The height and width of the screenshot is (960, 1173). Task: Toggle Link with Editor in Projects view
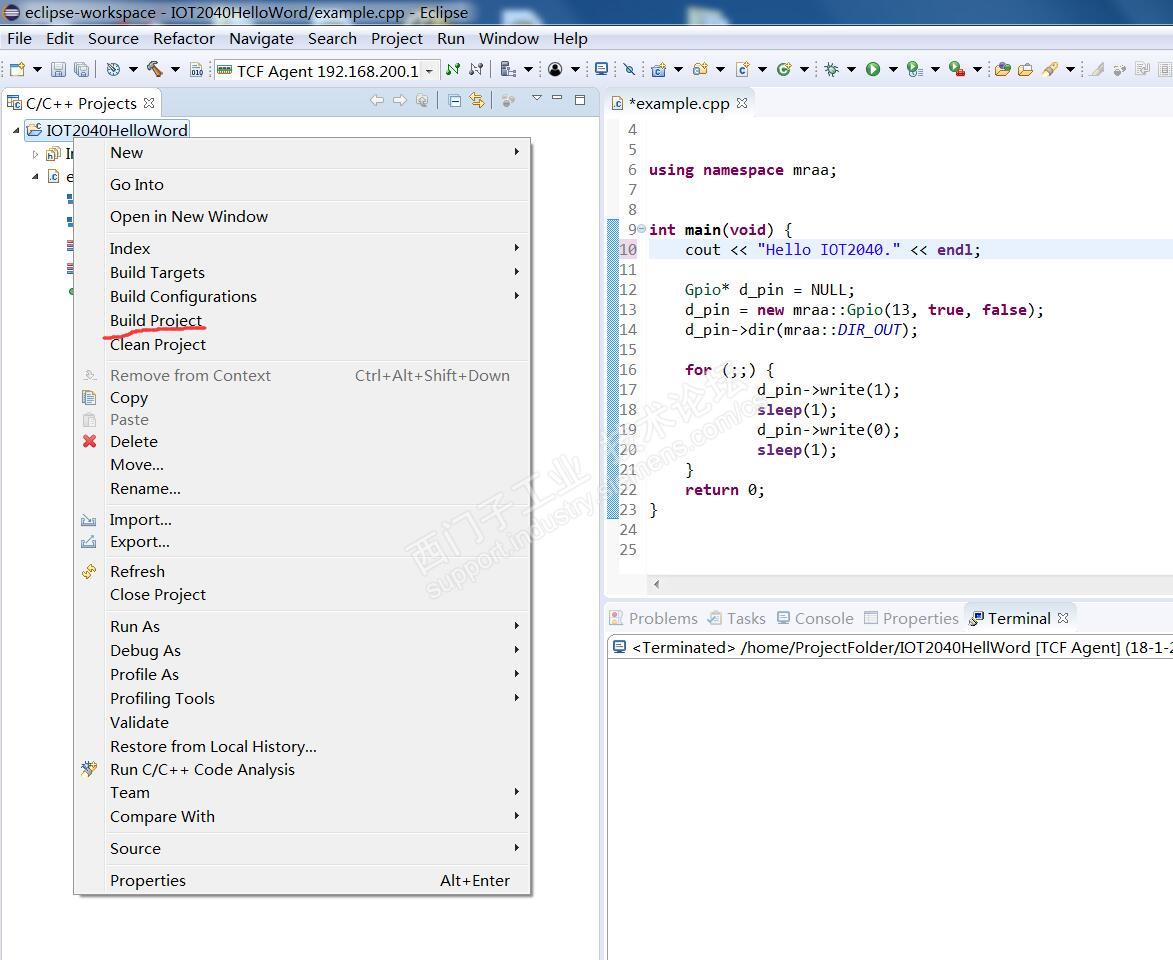pyautogui.click(x=477, y=101)
